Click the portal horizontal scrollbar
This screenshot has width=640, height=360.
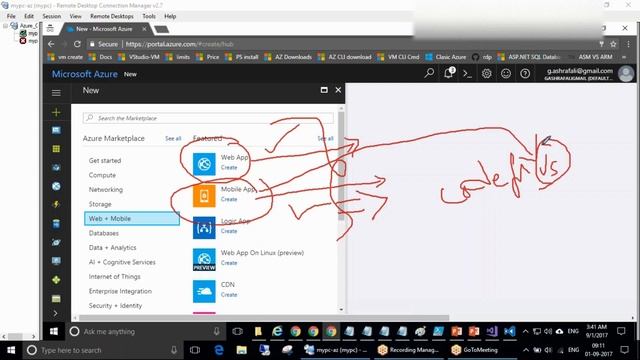tap(264, 318)
